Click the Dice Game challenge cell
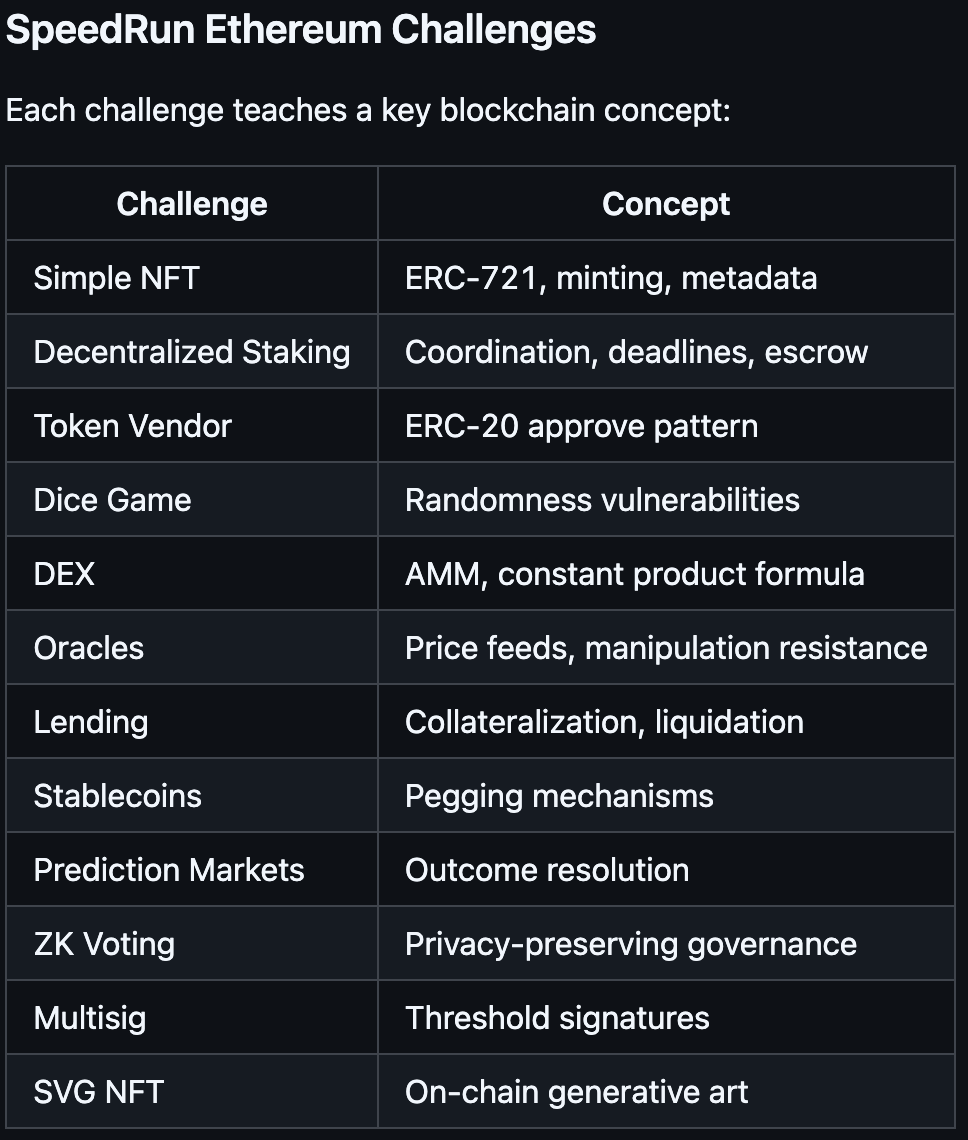 pos(192,500)
